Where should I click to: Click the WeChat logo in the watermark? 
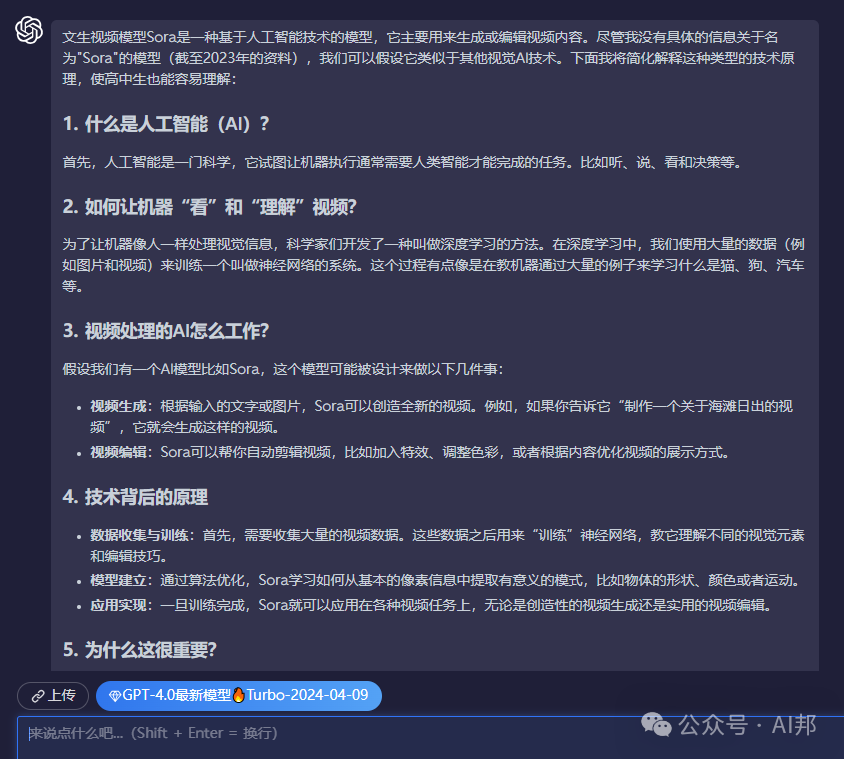tap(660, 724)
